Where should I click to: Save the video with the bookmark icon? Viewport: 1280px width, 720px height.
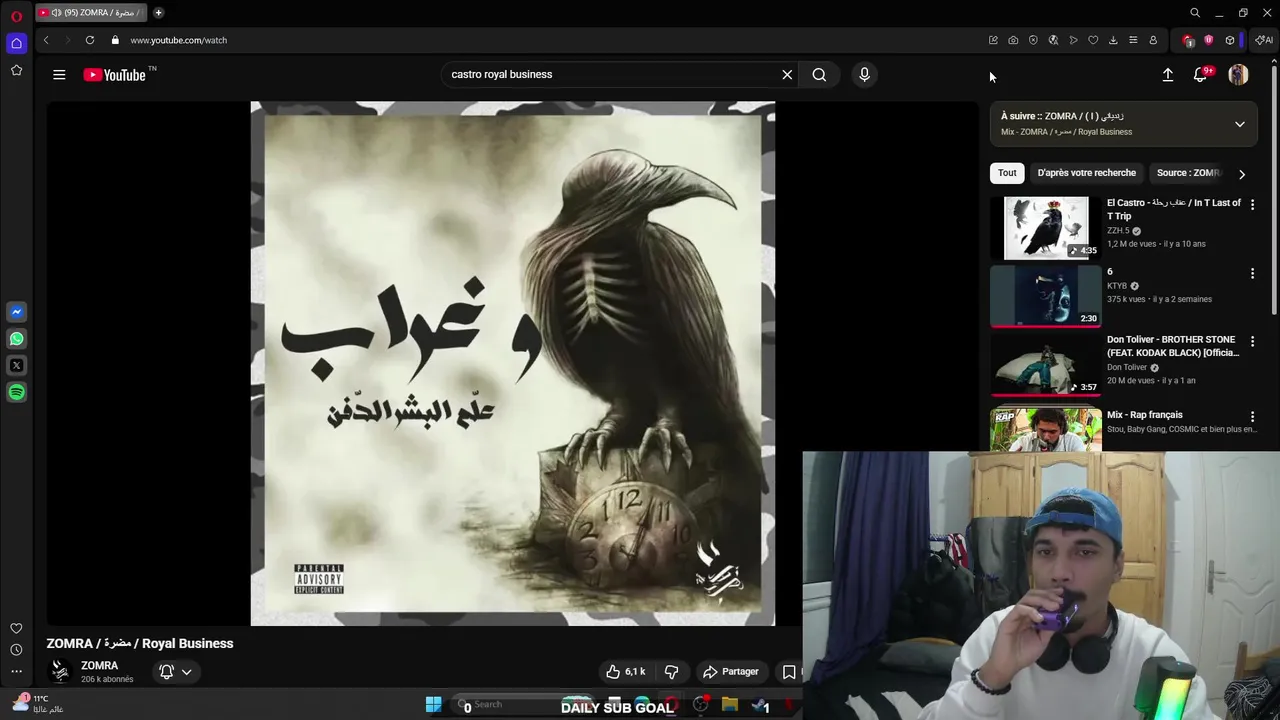click(789, 672)
